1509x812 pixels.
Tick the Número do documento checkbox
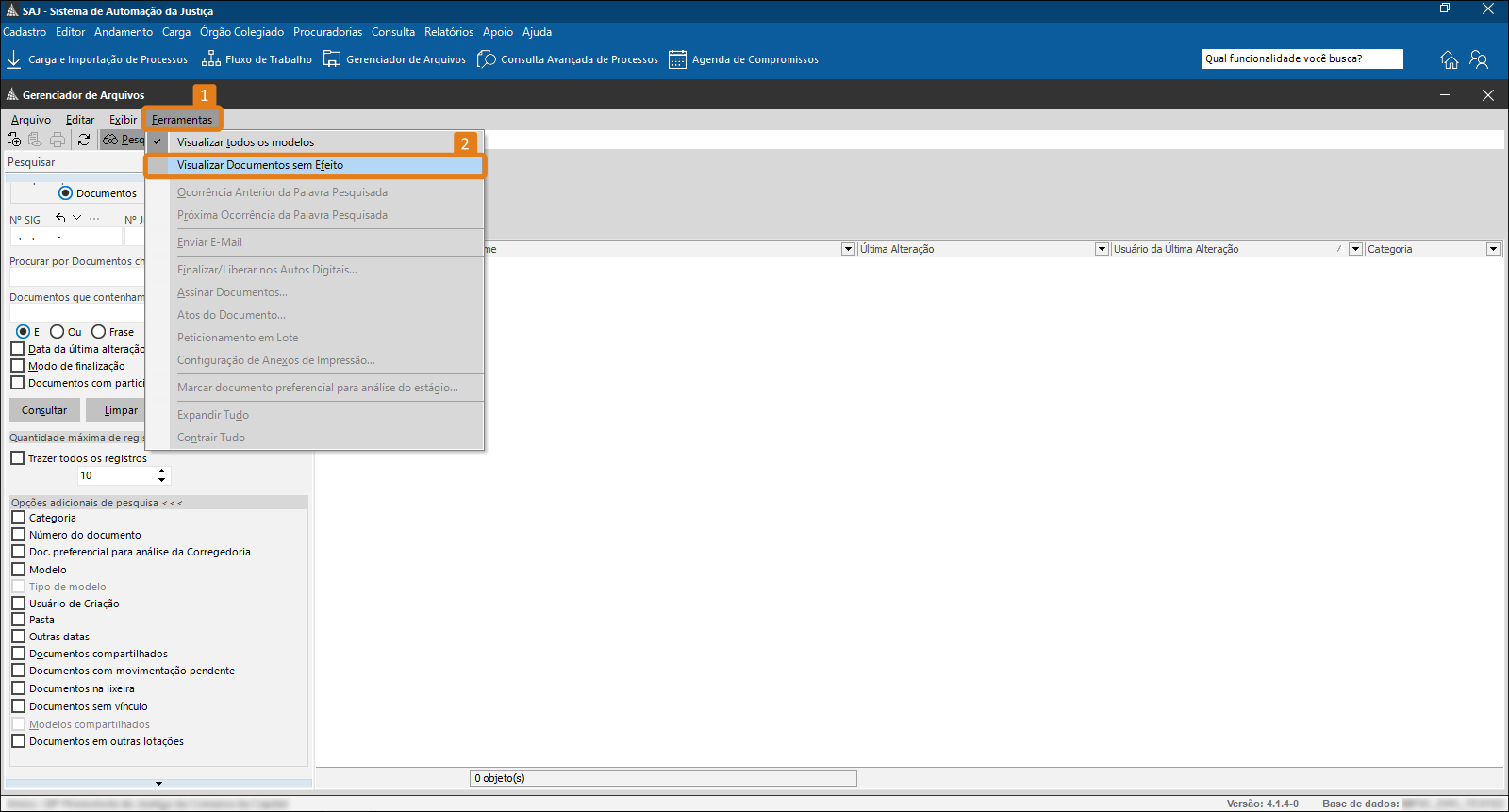[x=18, y=535]
